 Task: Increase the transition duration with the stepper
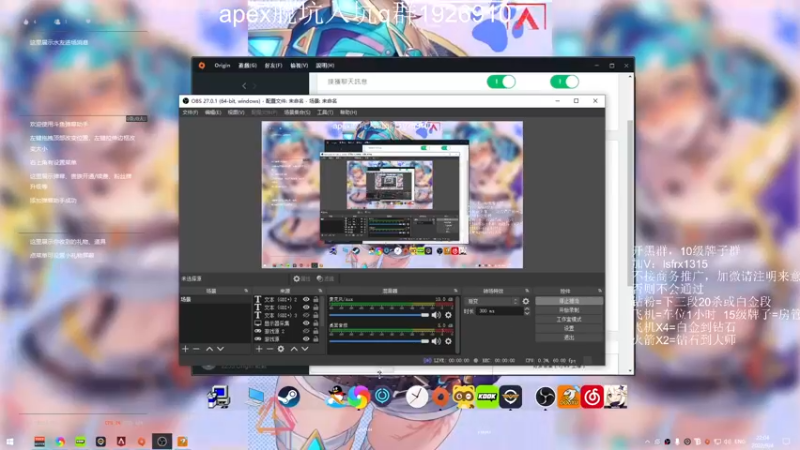527,309
